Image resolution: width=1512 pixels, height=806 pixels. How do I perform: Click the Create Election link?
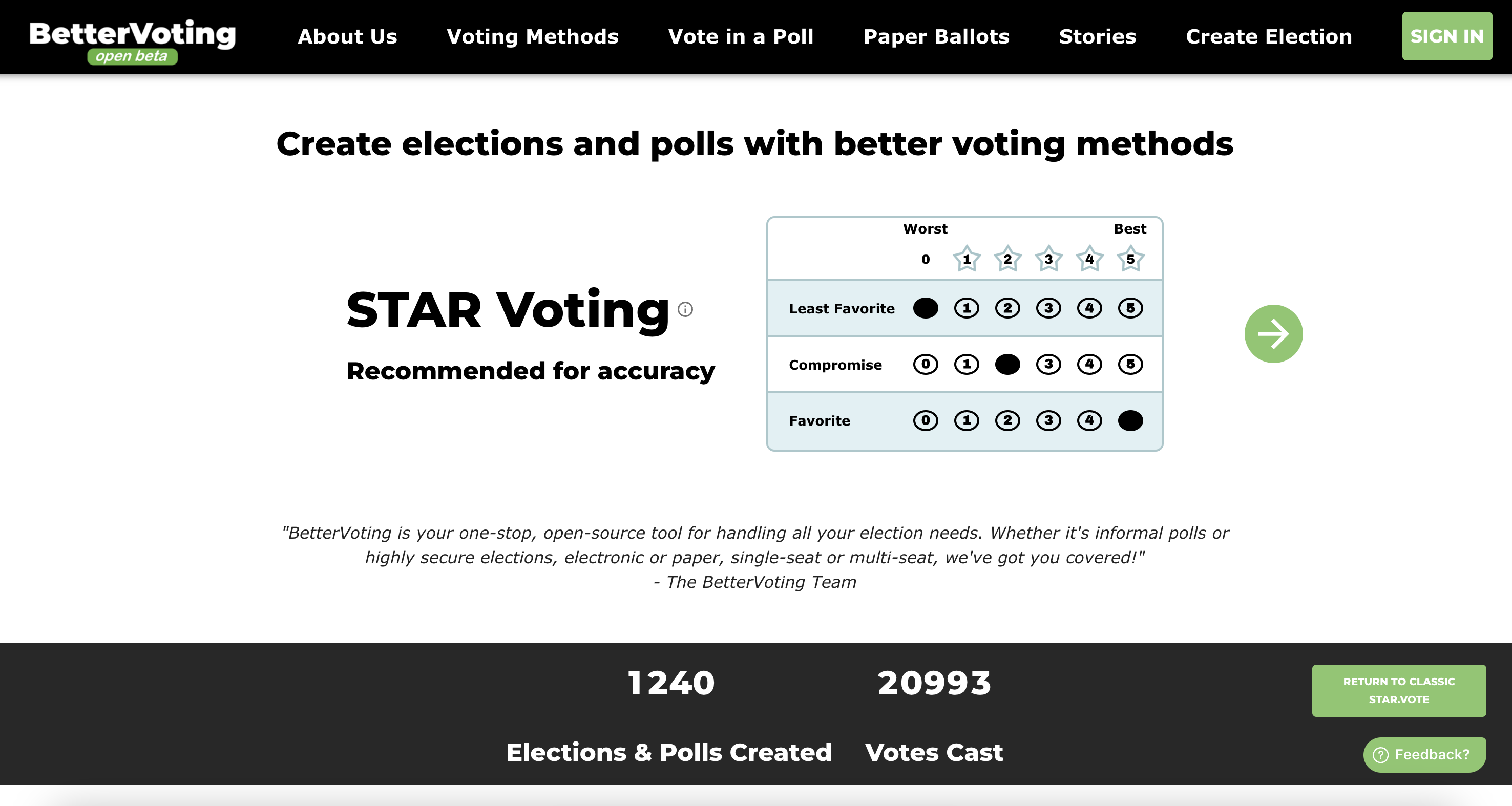[1268, 36]
